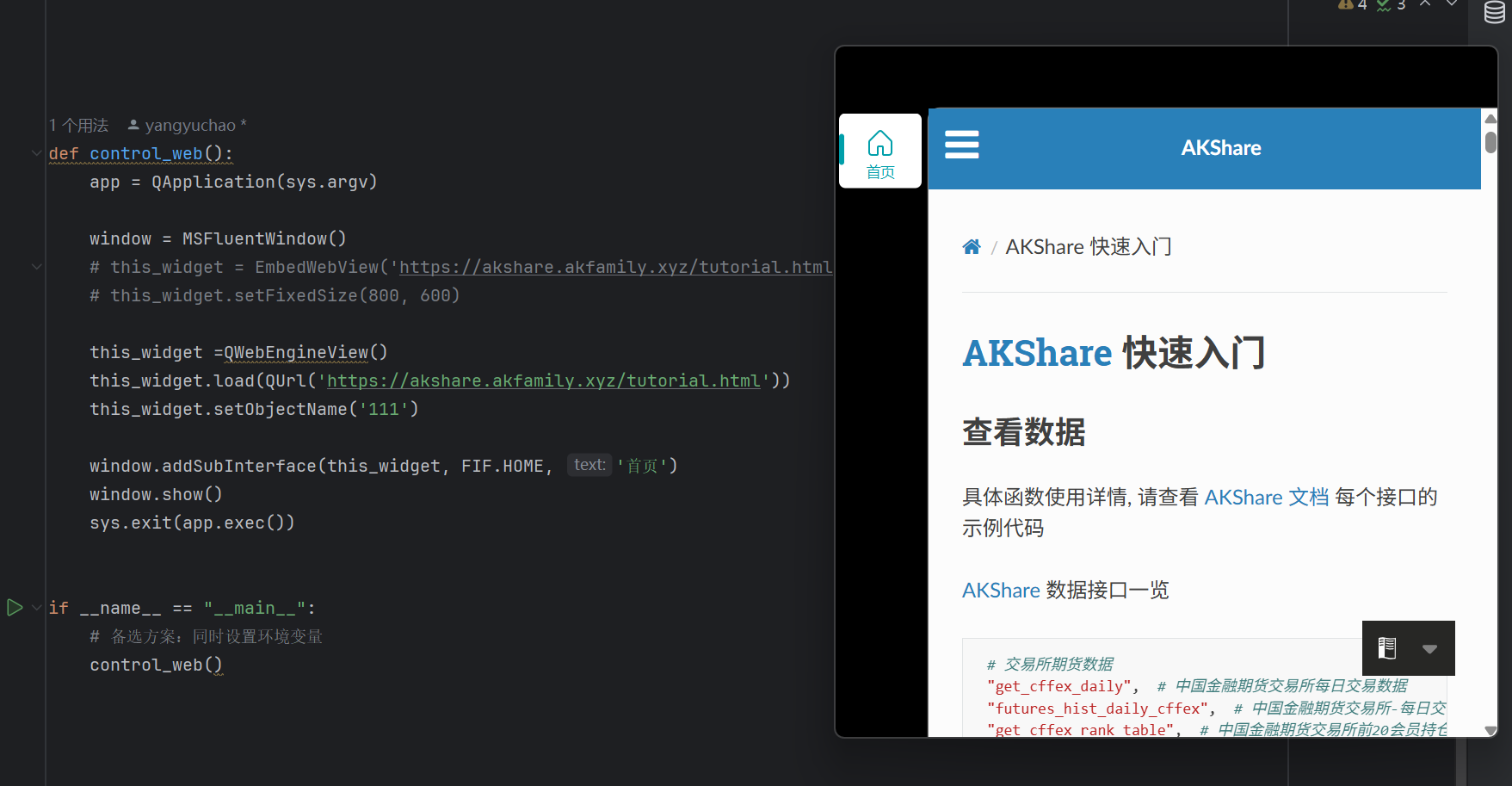Open the AKShare 文档 link

coord(1266,497)
